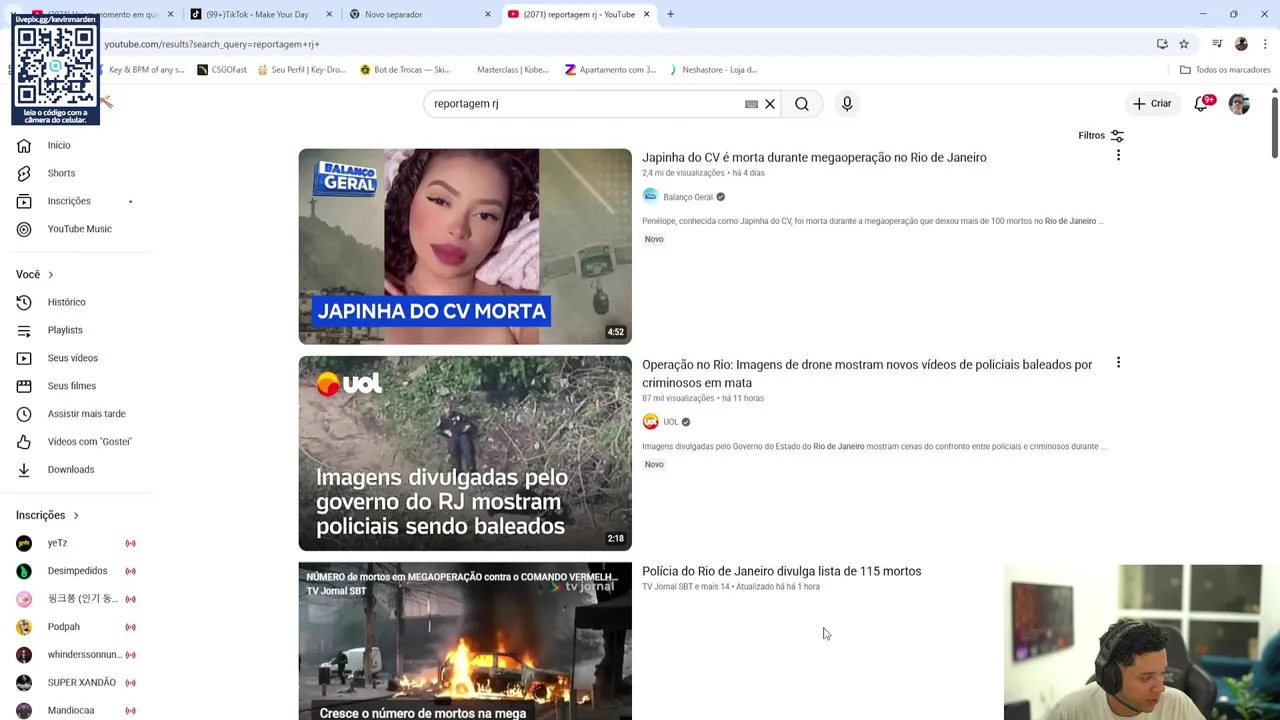The height and width of the screenshot is (720, 1280).
Task: Play the TV Jornal SBT burning car thumbnail
Action: (465, 641)
